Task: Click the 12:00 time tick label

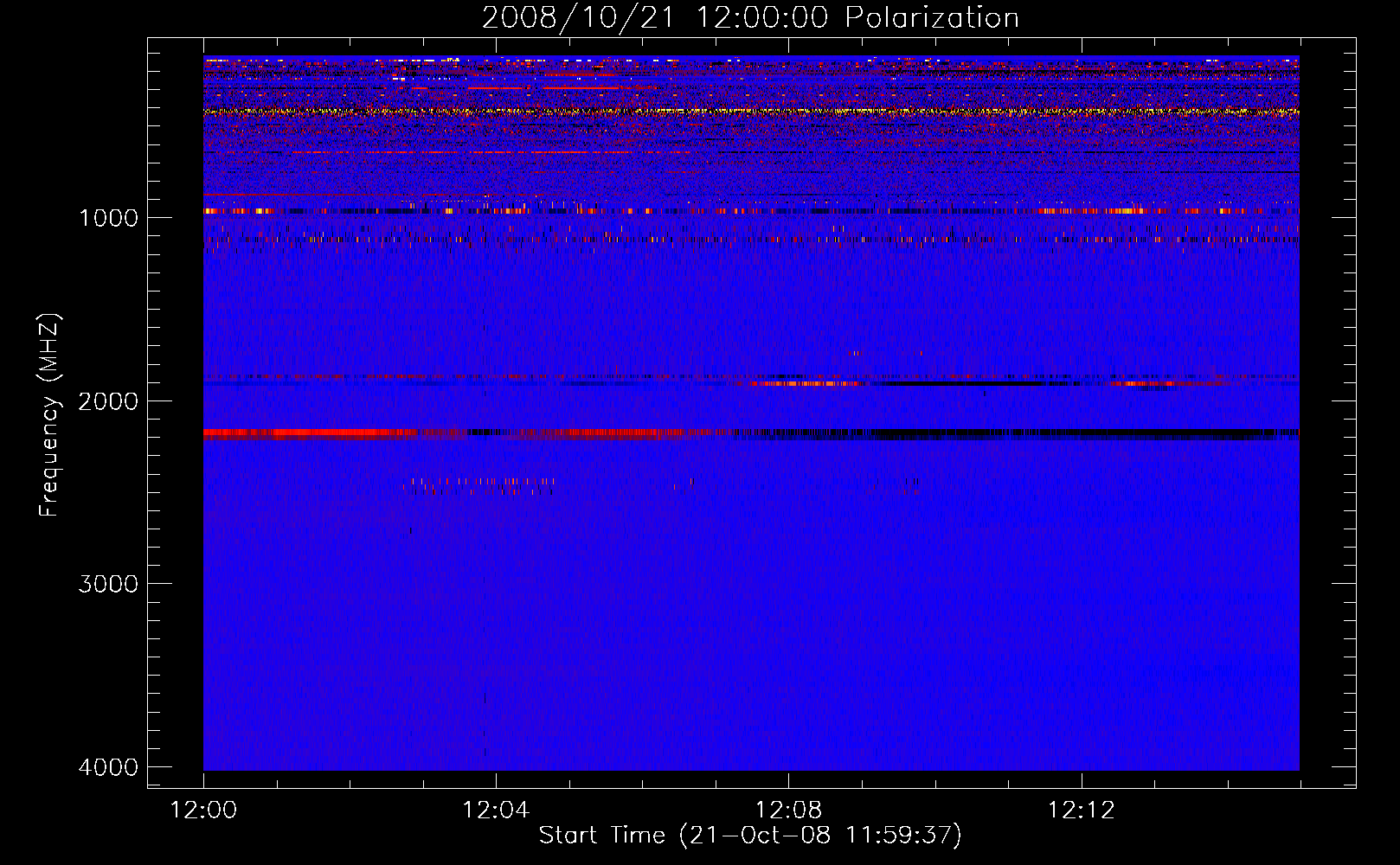Action: (203, 811)
